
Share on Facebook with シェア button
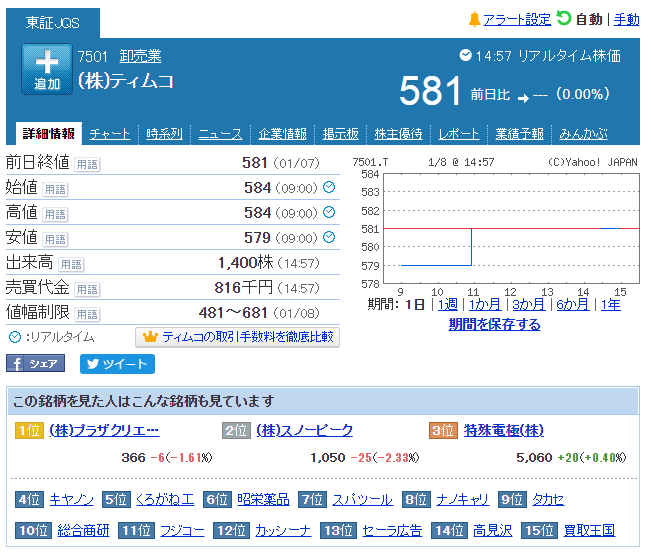[x=35, y=364]
